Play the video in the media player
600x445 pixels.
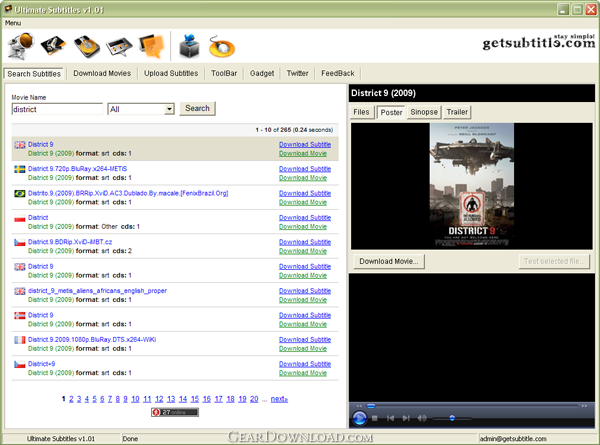359,418
